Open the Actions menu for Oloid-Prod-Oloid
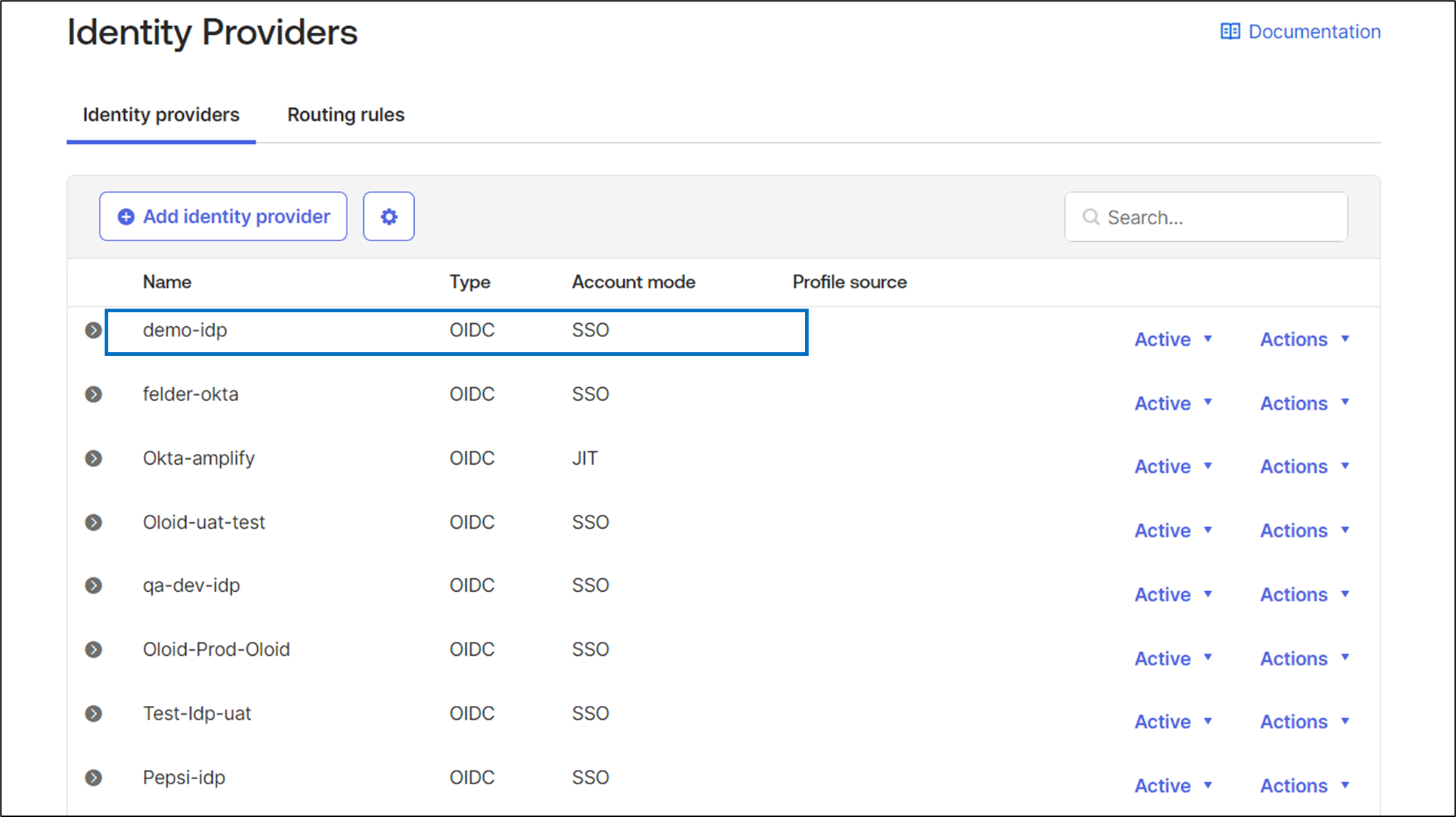The width and height of the screenshot is (1456, 817). click(x=1305, y=658)
